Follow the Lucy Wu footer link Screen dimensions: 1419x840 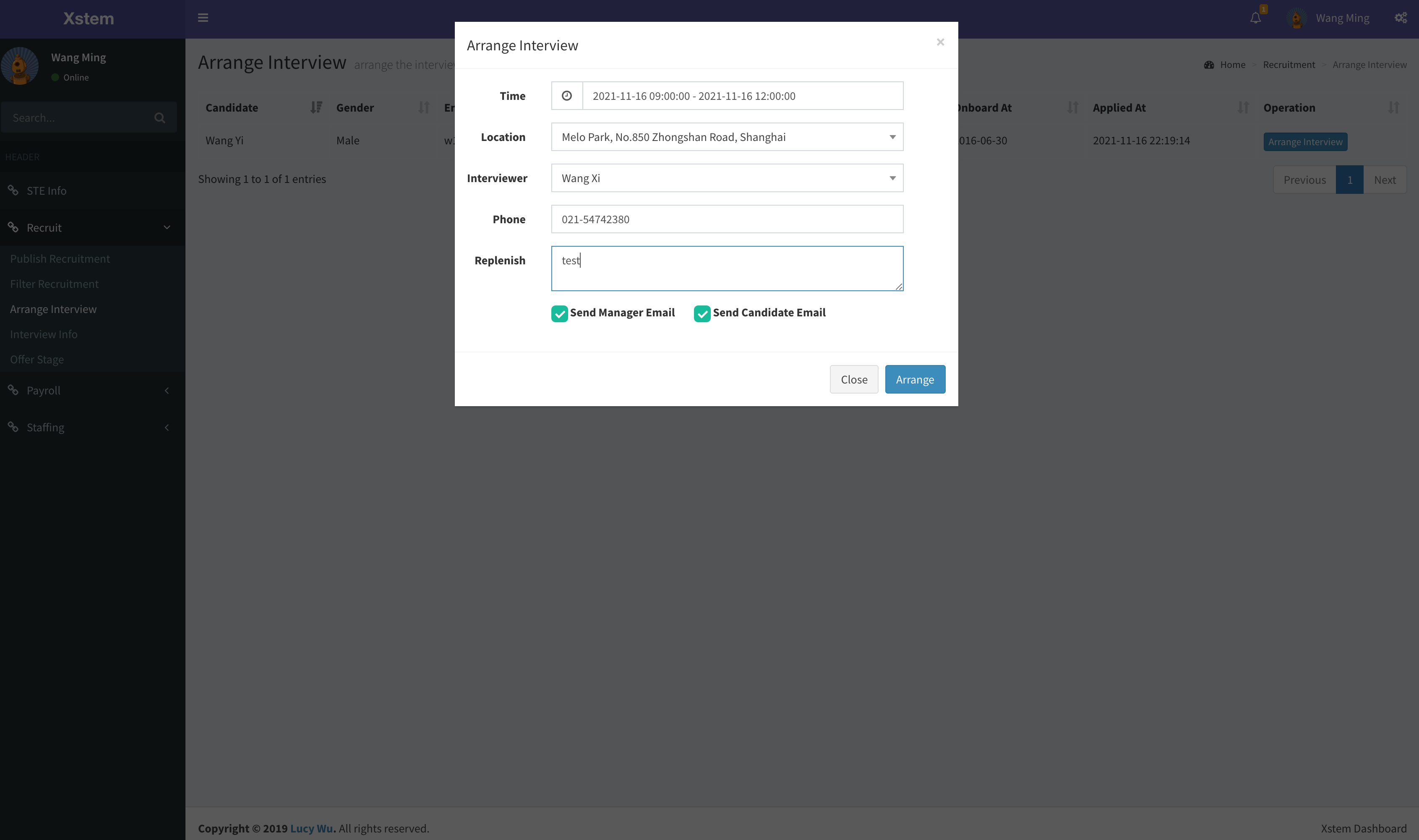tap(311, 828)
